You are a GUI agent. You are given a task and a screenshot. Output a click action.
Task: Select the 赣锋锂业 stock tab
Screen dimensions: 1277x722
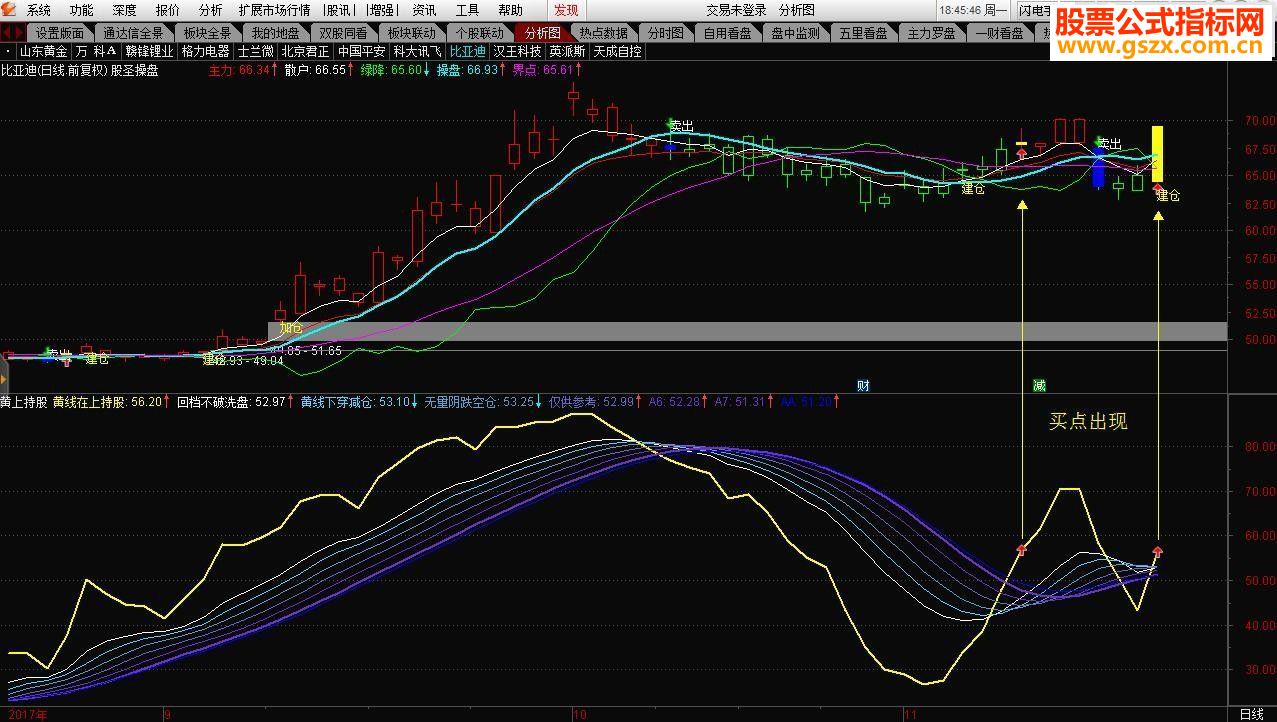[x=149, y=51]
